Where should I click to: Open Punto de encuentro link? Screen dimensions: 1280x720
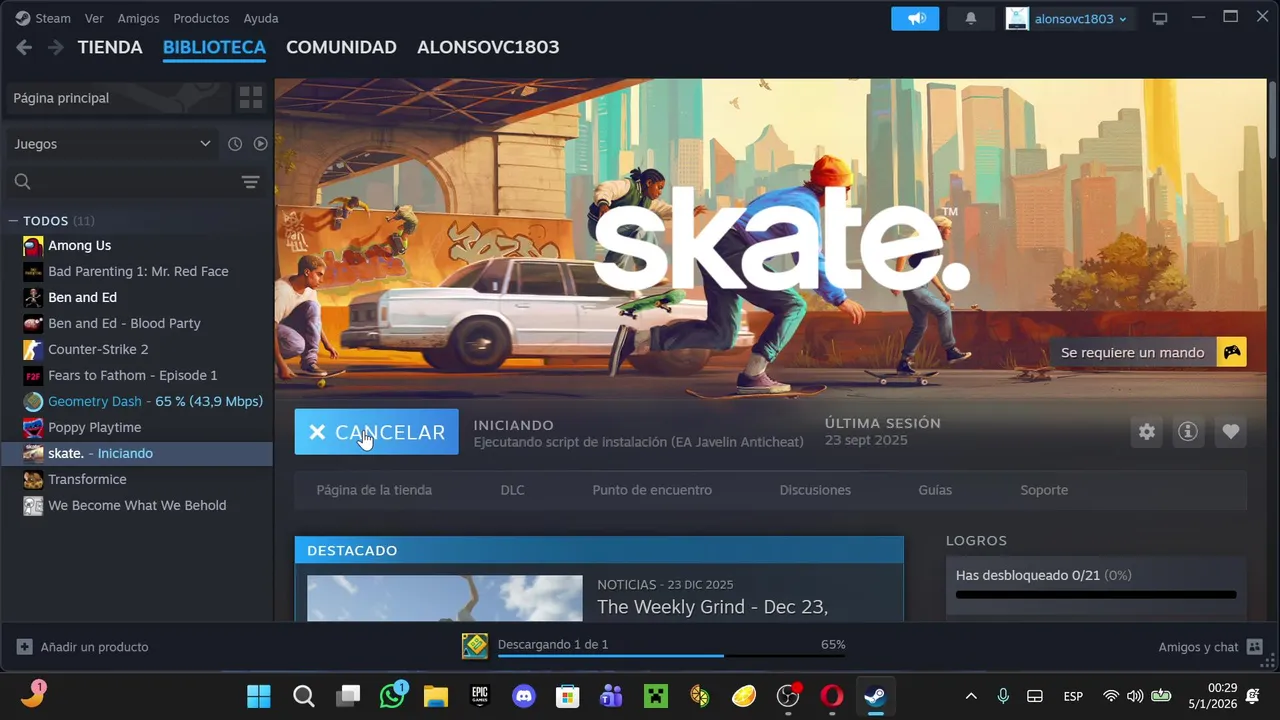tap(652, 490)
